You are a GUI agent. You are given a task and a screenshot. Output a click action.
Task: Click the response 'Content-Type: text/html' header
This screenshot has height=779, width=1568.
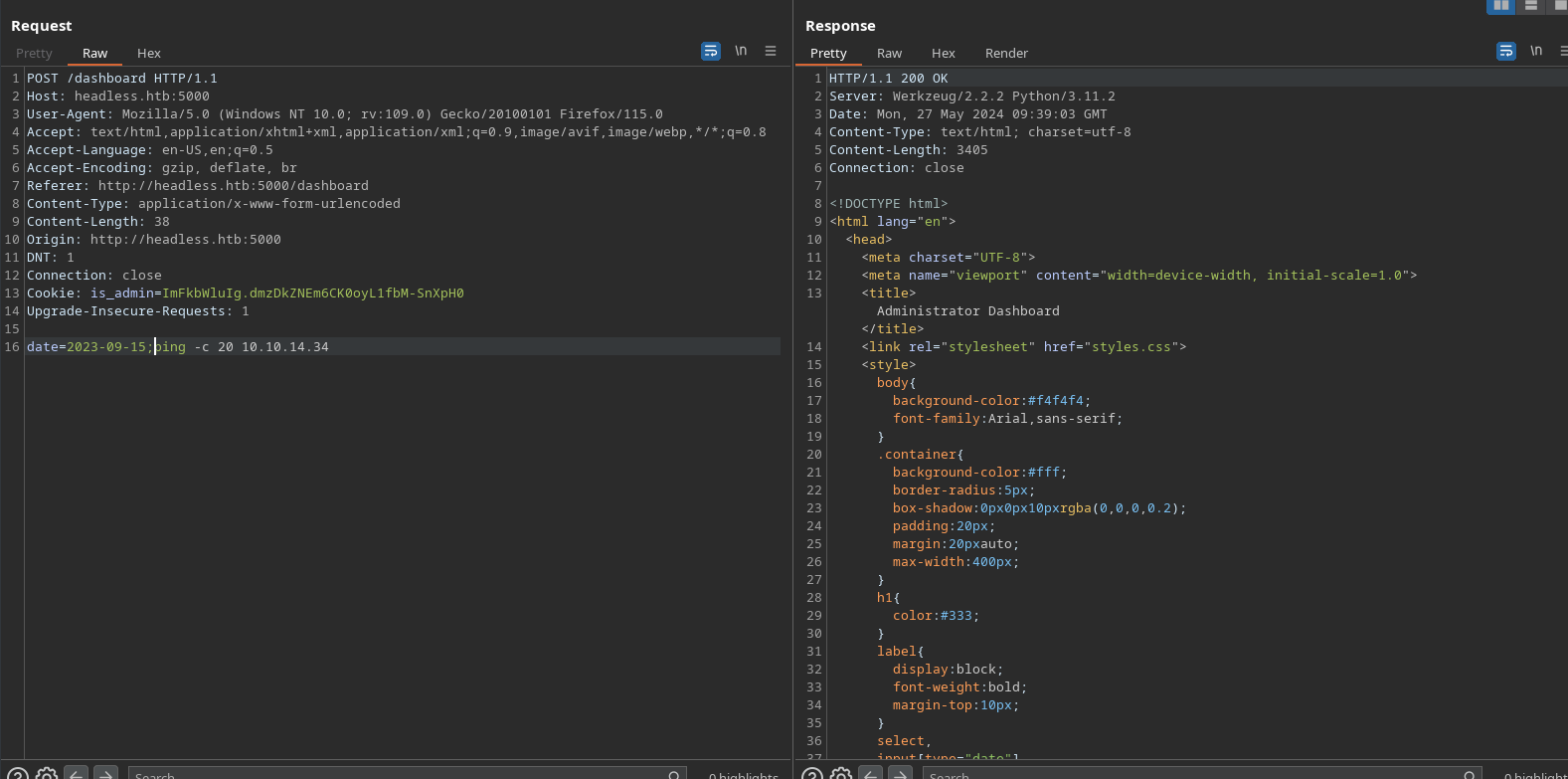(x=980, y=132)
